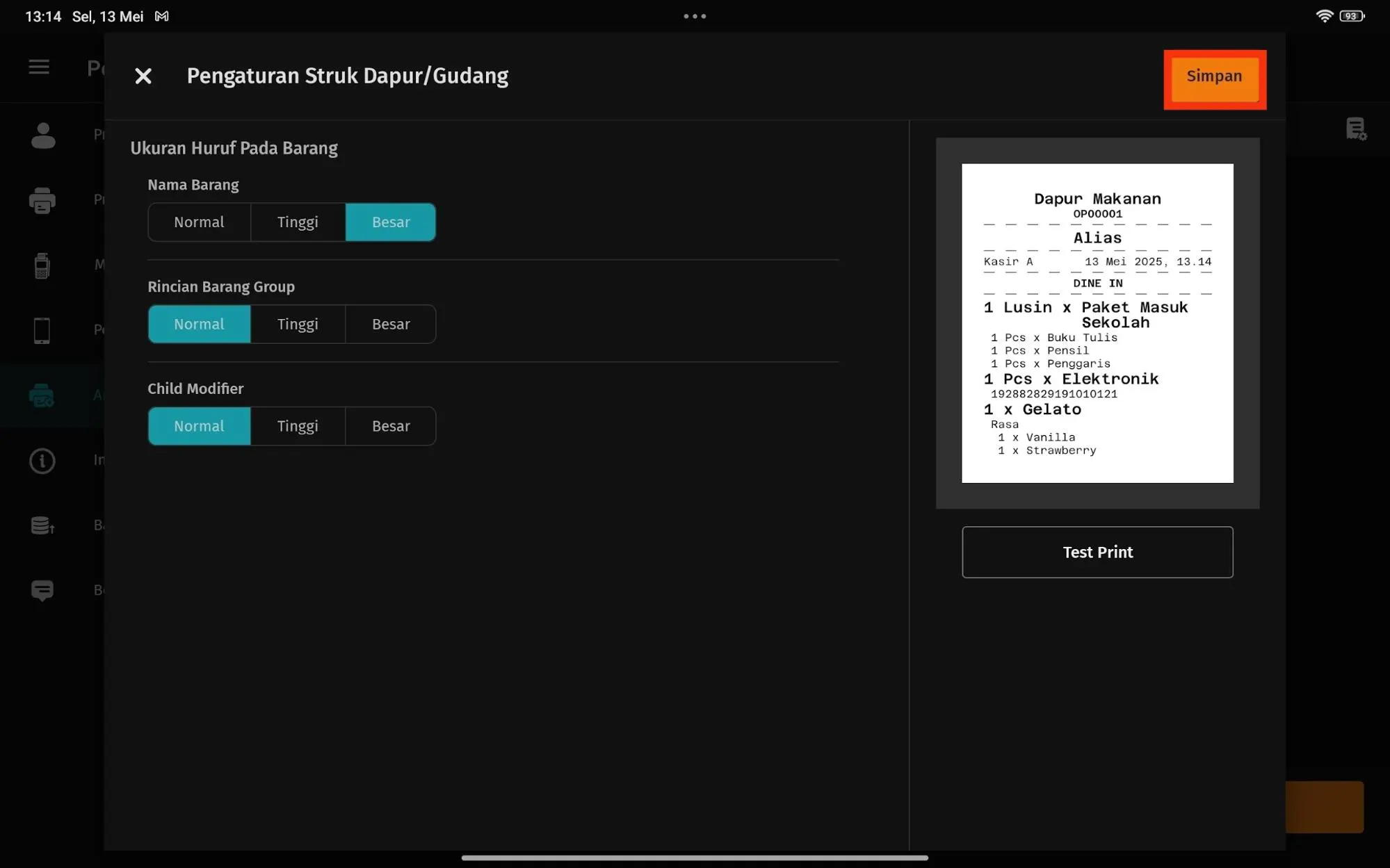Open the database backup sidebar icon
This screenshot has height=868, width=1390.
42,525
